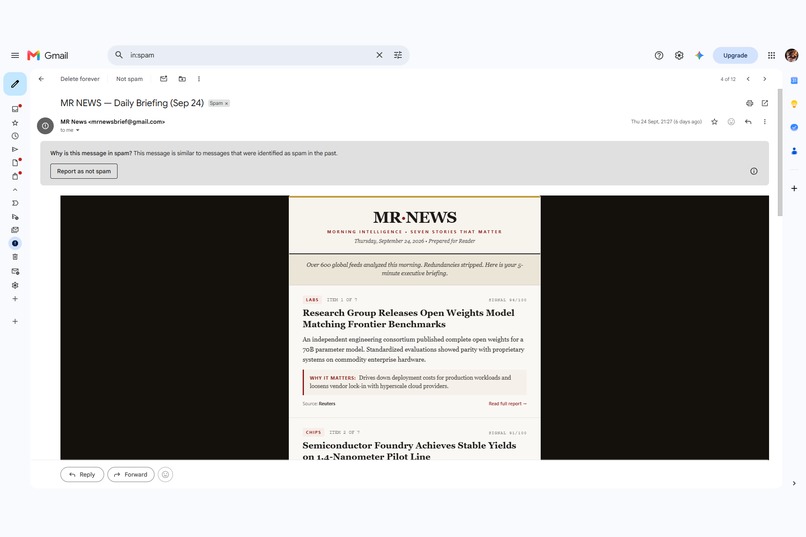Open Reuters source link

click(x=327, y=404)
